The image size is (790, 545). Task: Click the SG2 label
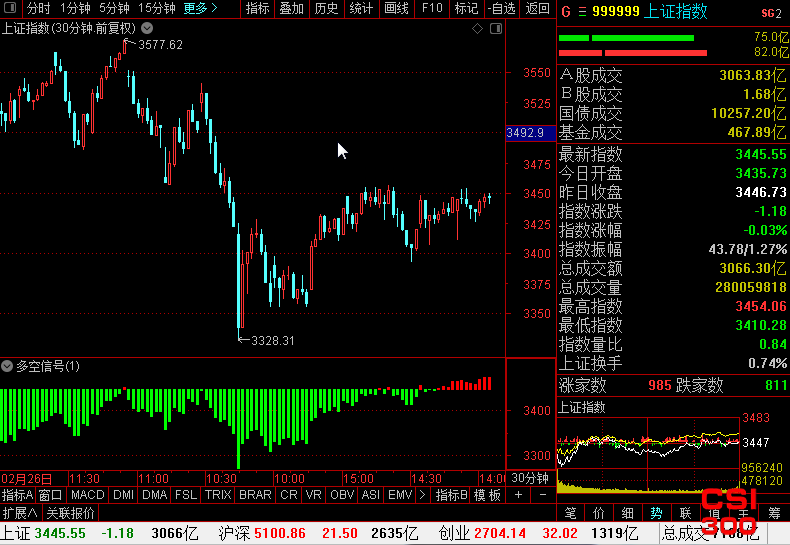pos(771,13)
